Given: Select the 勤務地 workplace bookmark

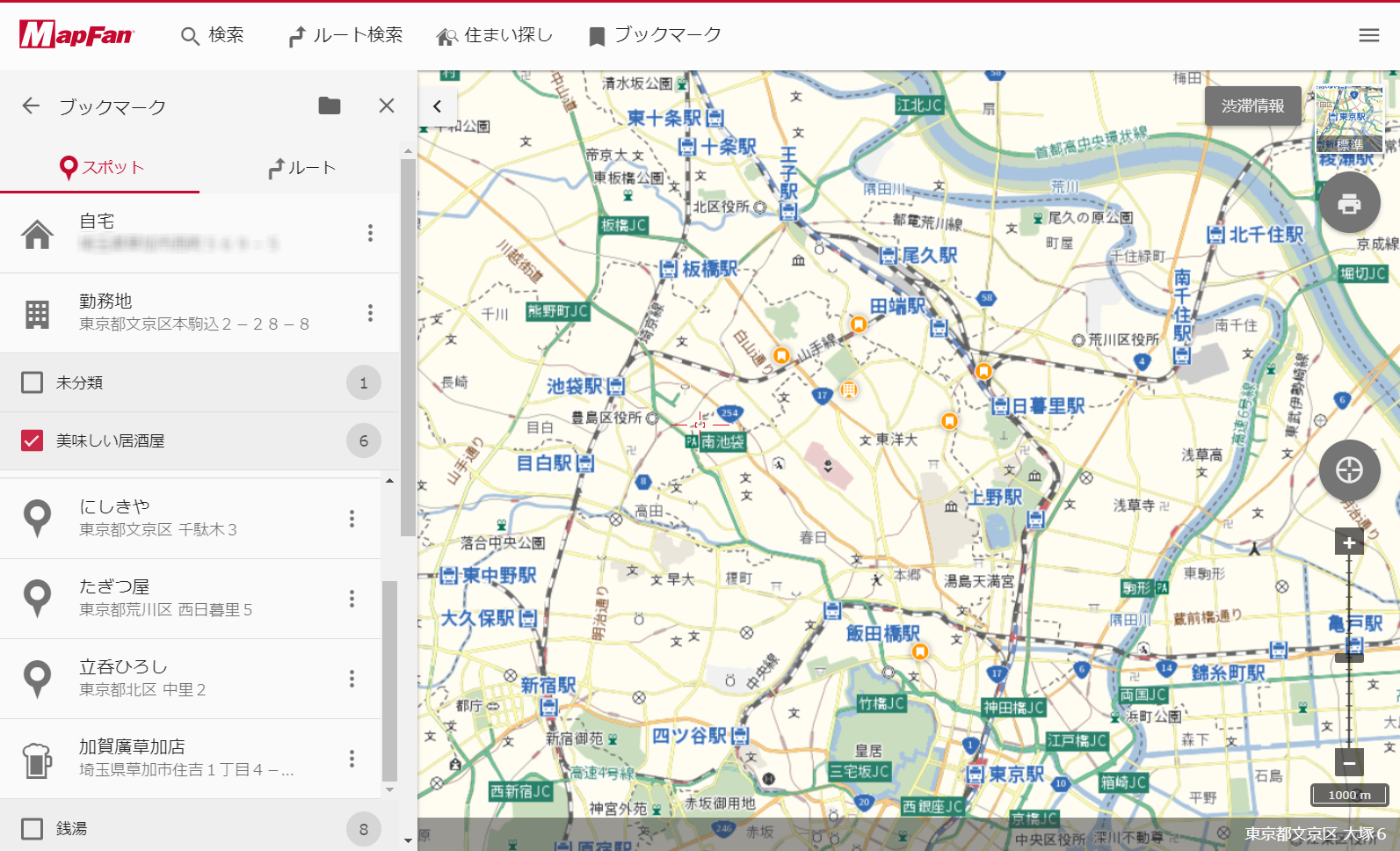Looking at the screenshot, I should tap(199, 313).
